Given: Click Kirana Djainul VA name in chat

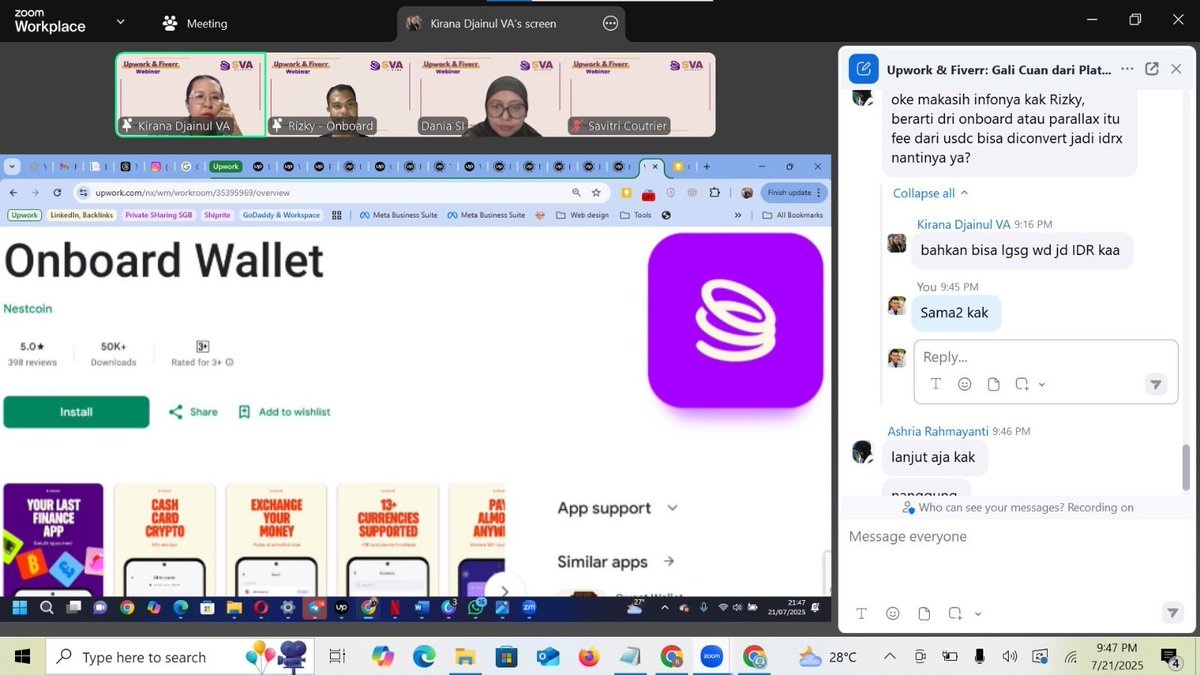Looking at the screenshot, I should coord(963,224).
